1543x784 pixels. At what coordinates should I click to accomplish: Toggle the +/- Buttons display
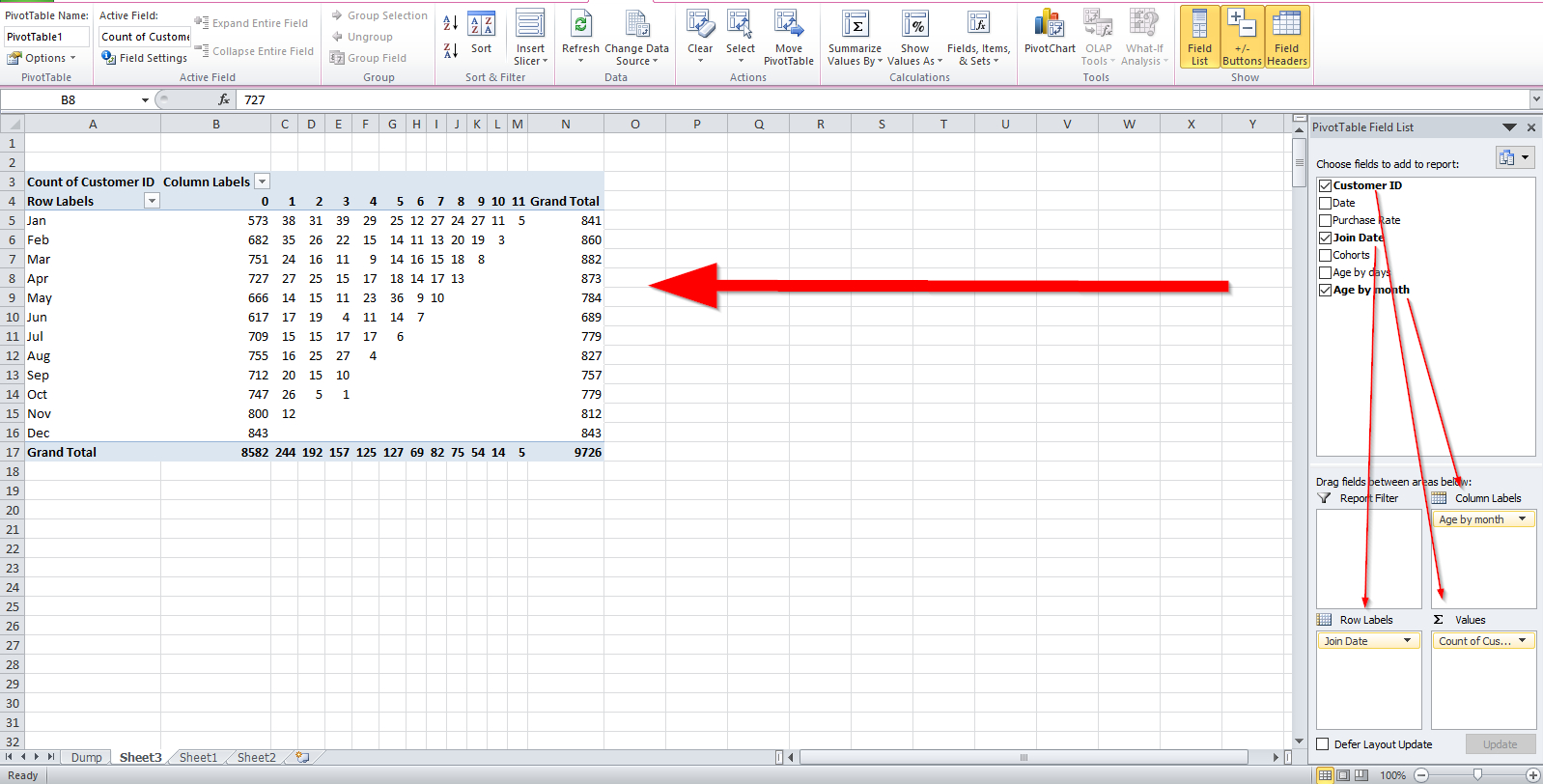1242,38
